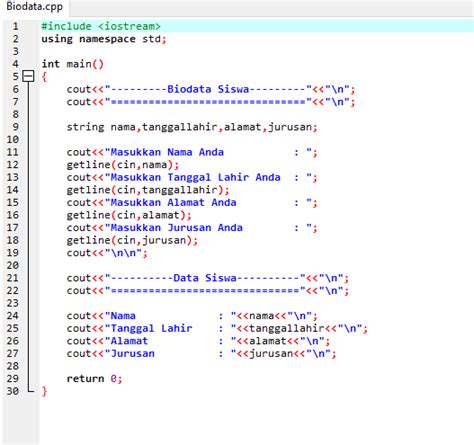Viewport: 474px width, 445px height.
Task: Click 'Masukkan Jurusan Anda' string
Action: pyautogui.click(x=176, y=228)
